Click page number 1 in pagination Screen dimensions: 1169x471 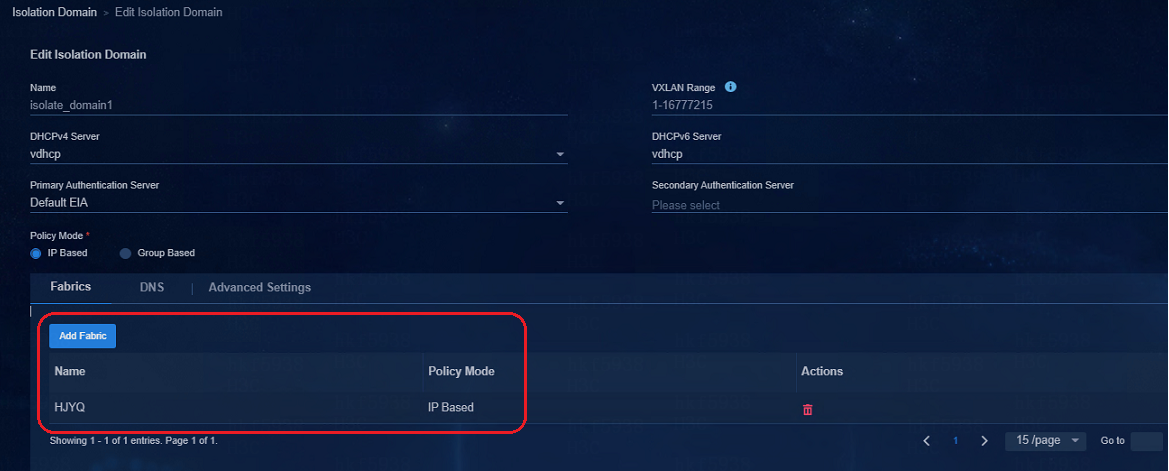[956, 440]
